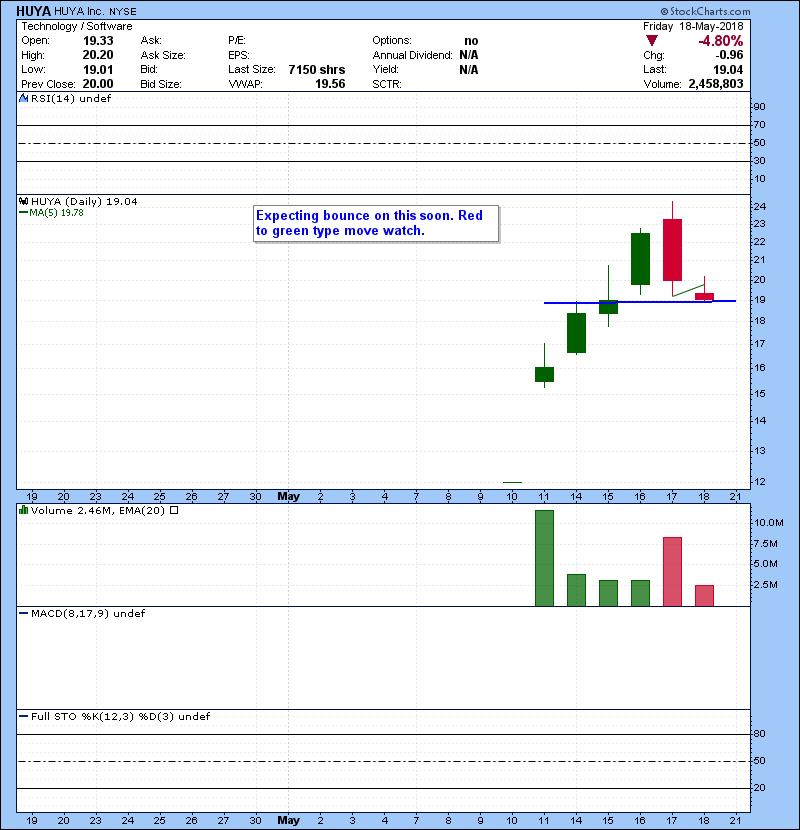The width and height of the screenshot is (800, 830).
Task: Click the red down-triangle change indicator
Action: tap(651, 41)
